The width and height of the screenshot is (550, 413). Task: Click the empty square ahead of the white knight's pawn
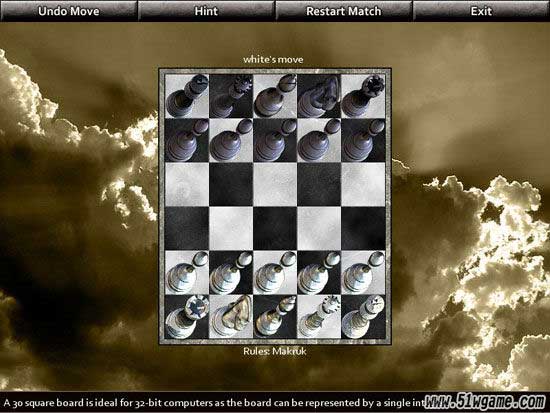pyautogui.click(x=231, y=228)
